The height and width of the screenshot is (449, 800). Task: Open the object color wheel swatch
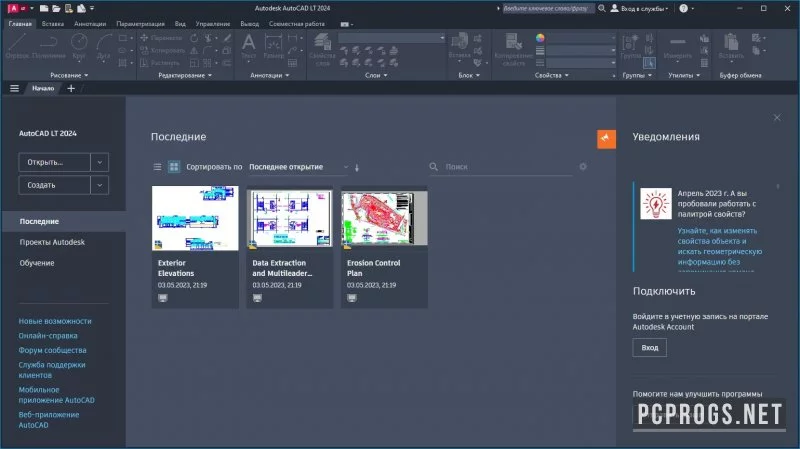[x=540, y=38]
